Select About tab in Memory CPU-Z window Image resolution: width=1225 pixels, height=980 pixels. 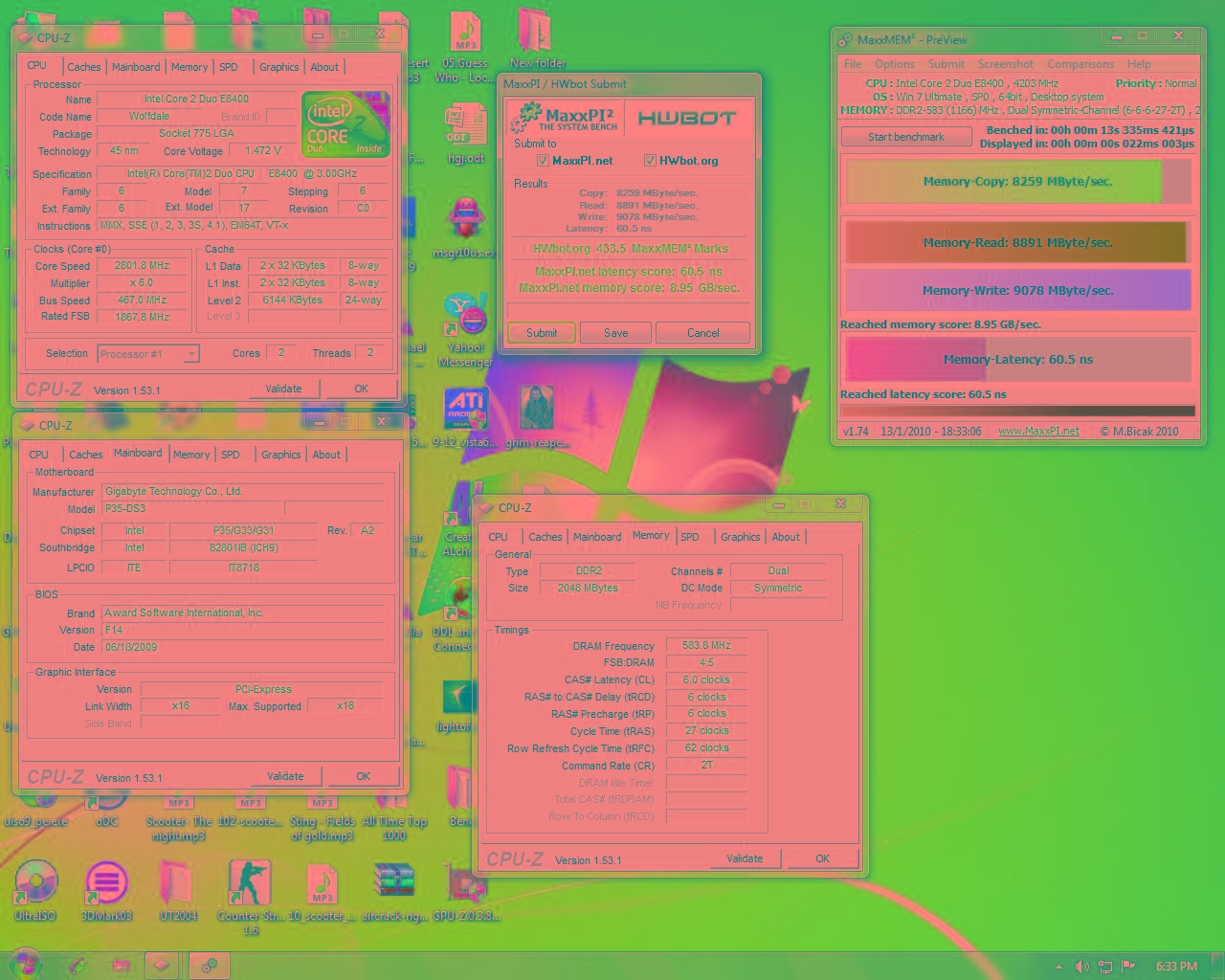(x=786, y=537)
